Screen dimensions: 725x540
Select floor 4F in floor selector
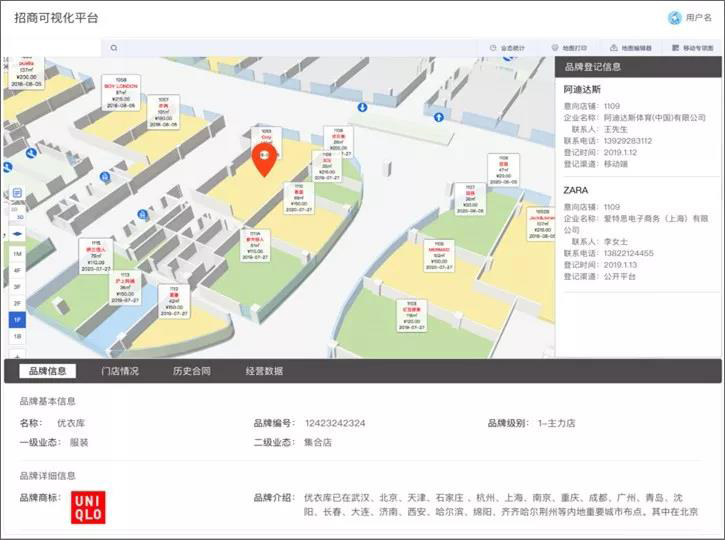tap(17, 271)
